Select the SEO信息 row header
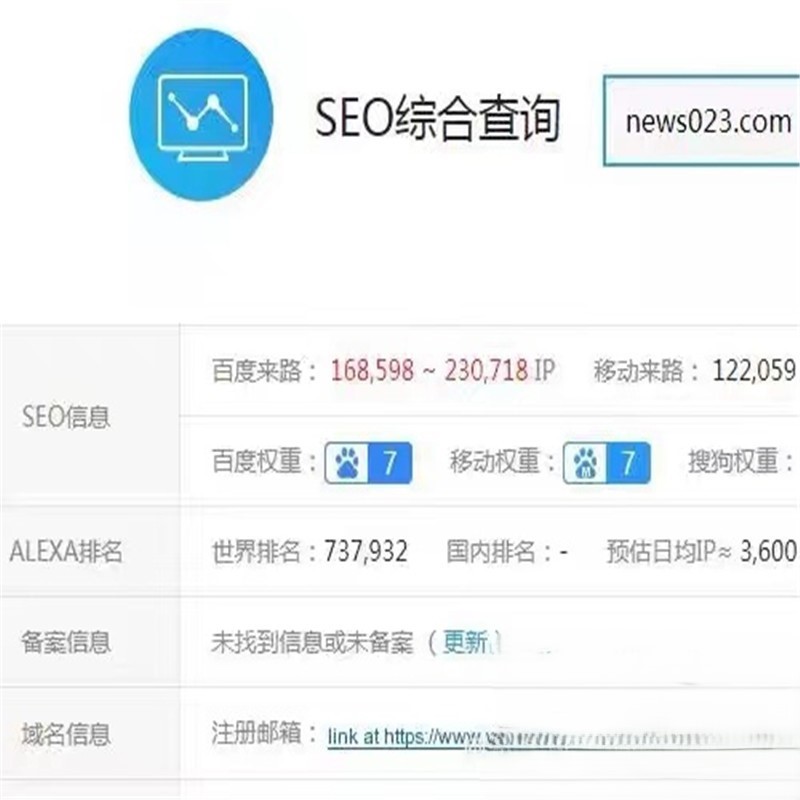The height and width of the screenshot is (800, 800). point(66,416)
